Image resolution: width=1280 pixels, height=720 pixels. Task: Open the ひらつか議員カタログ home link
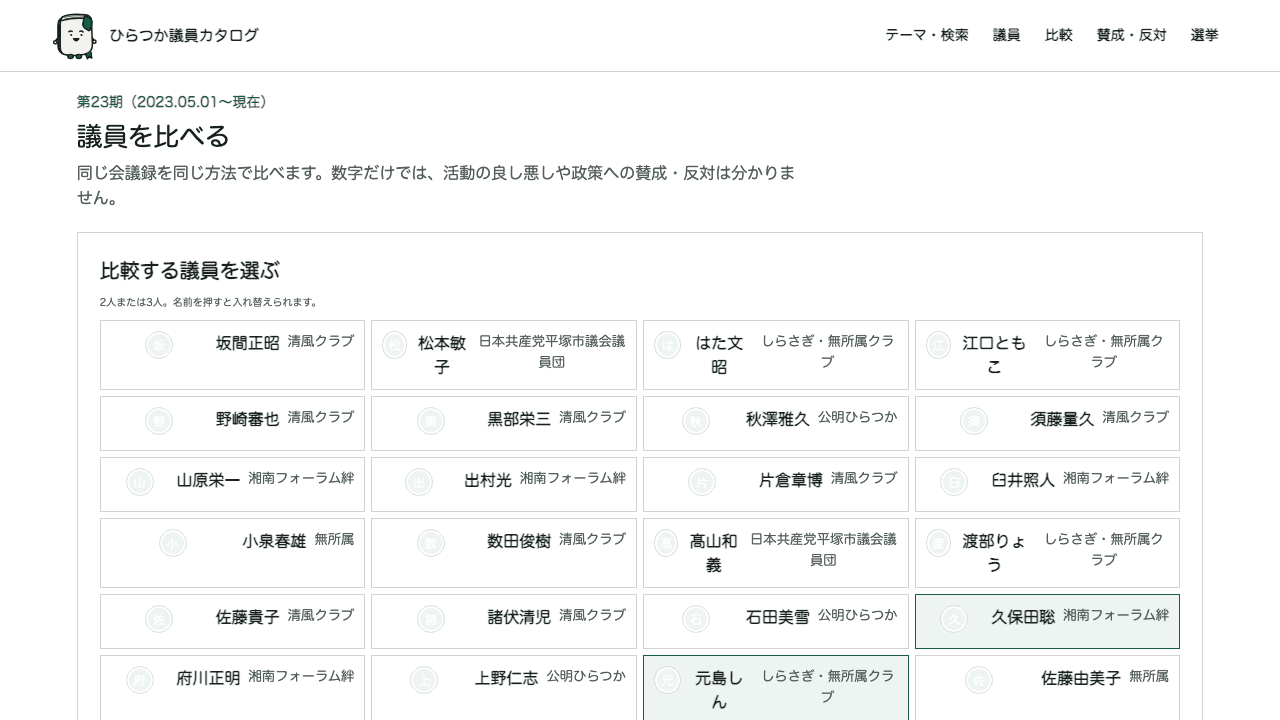[x=156, y=36]
